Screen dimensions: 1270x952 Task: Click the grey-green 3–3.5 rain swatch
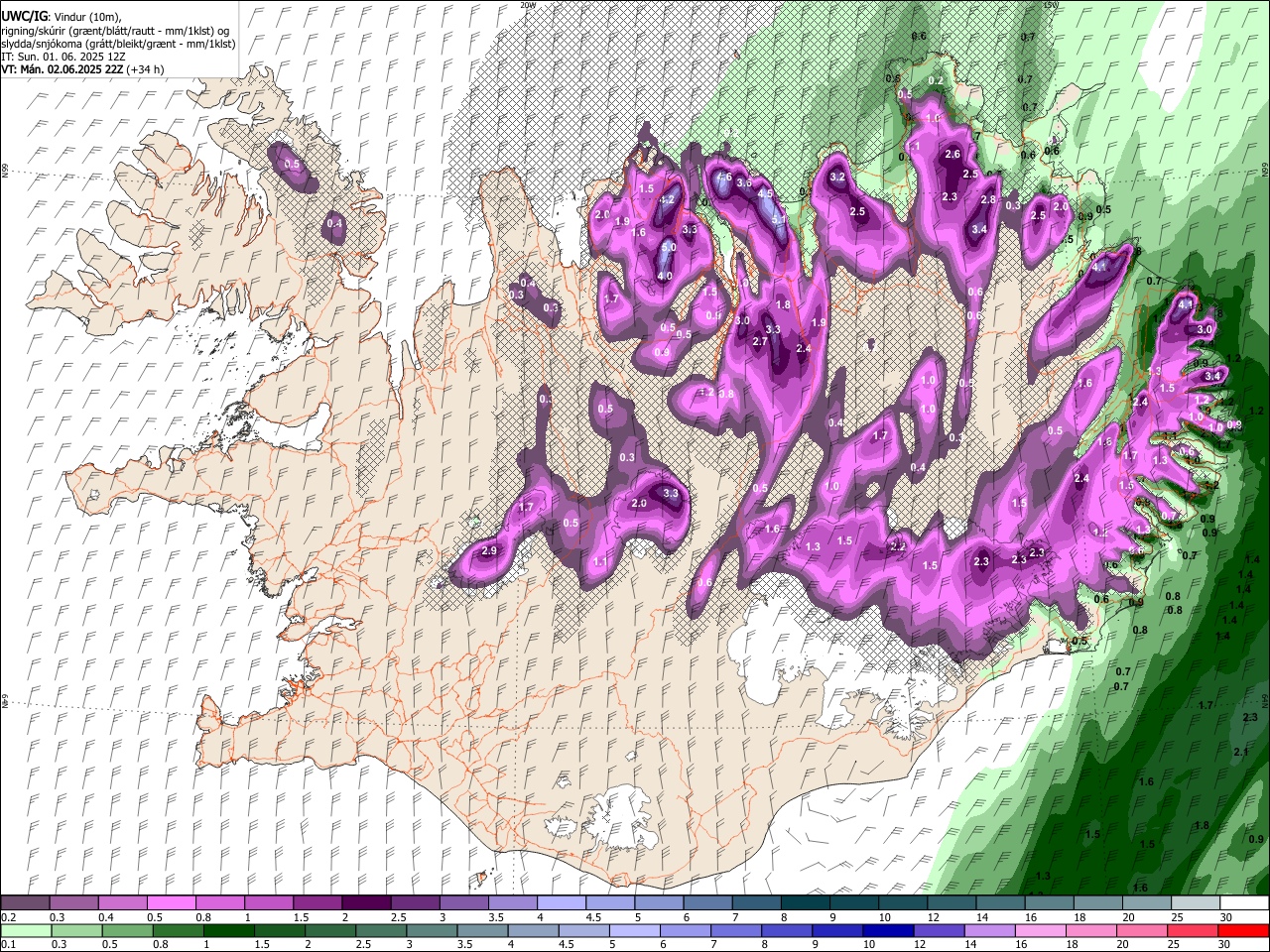pos(432,930)
